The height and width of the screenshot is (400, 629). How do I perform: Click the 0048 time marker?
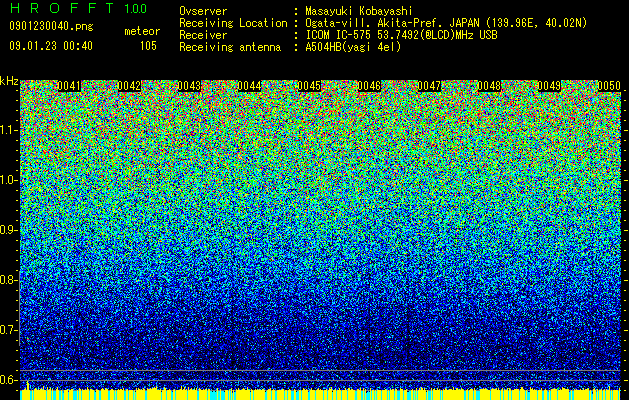click(489, 86)
